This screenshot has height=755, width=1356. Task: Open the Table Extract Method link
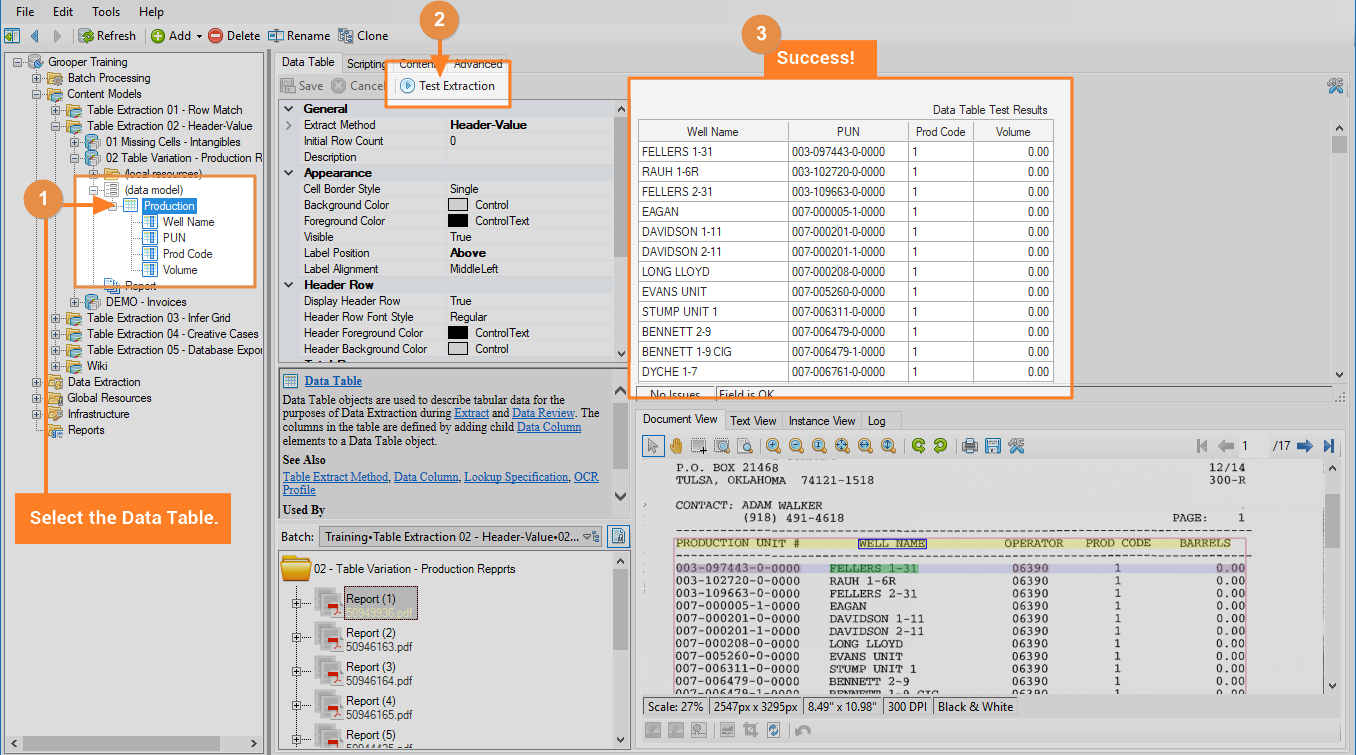[x=334, y=477]
